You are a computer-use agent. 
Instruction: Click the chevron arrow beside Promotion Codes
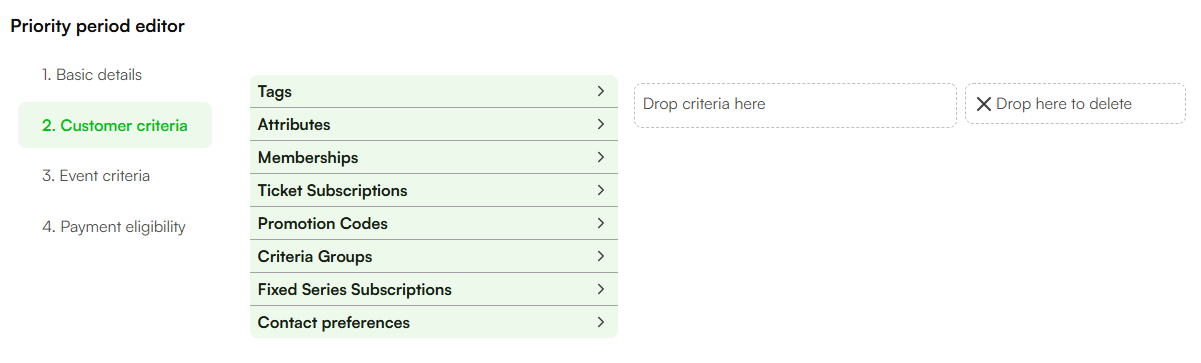tap(601, 223)
